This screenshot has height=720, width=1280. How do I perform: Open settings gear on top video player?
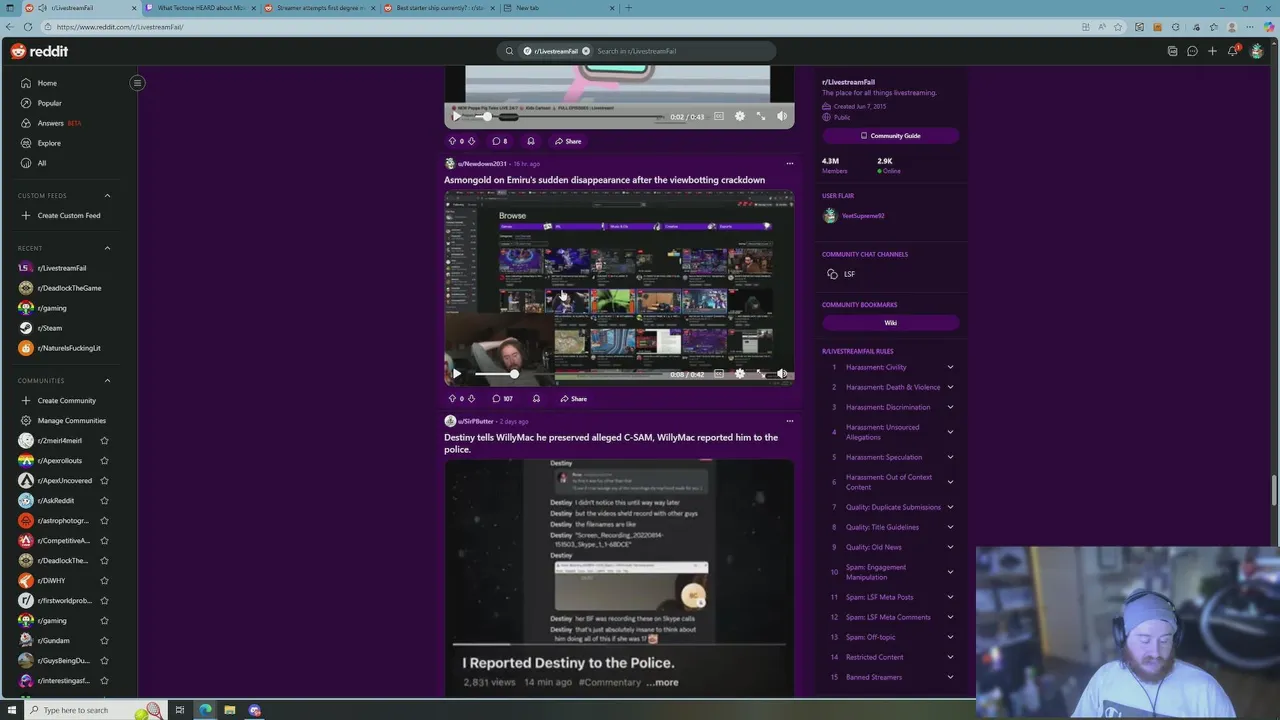pos(739,116)
